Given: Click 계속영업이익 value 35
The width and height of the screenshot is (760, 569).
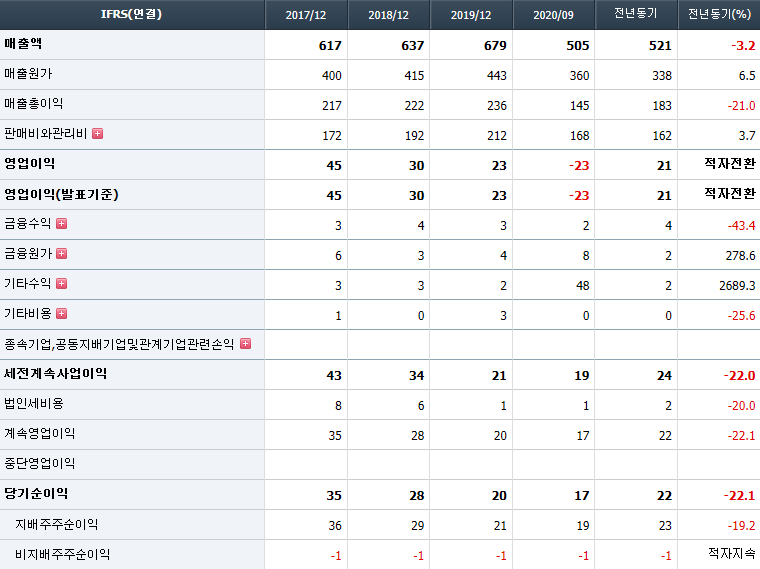Looking at the screenshot, I should coord(335,436).
